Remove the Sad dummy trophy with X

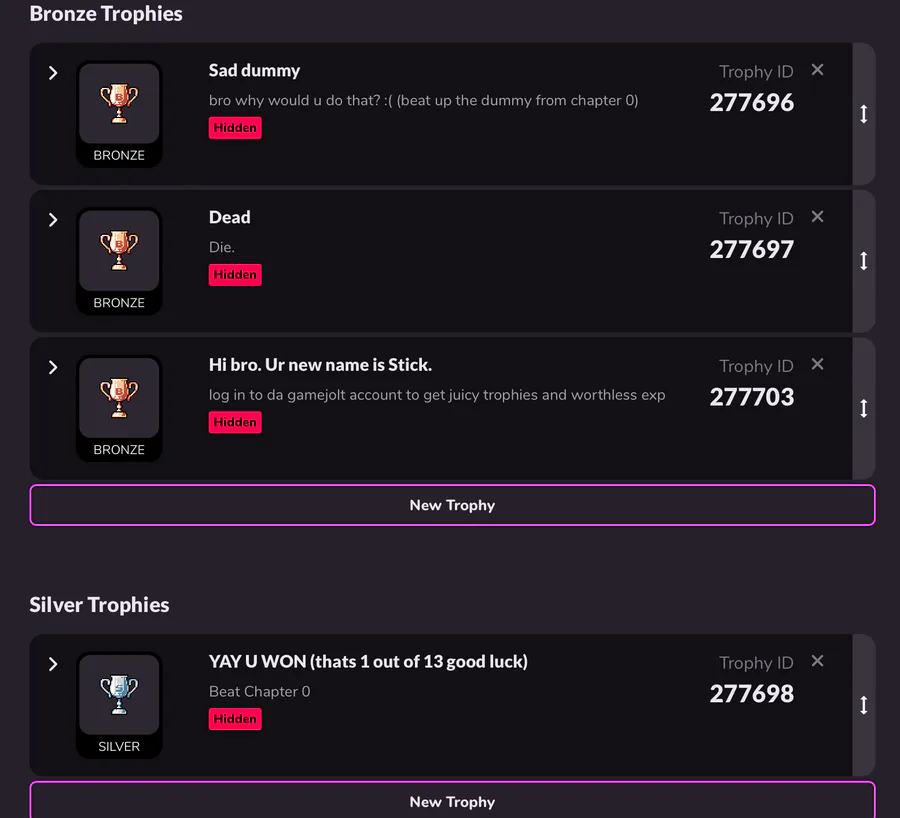[817, 69]
